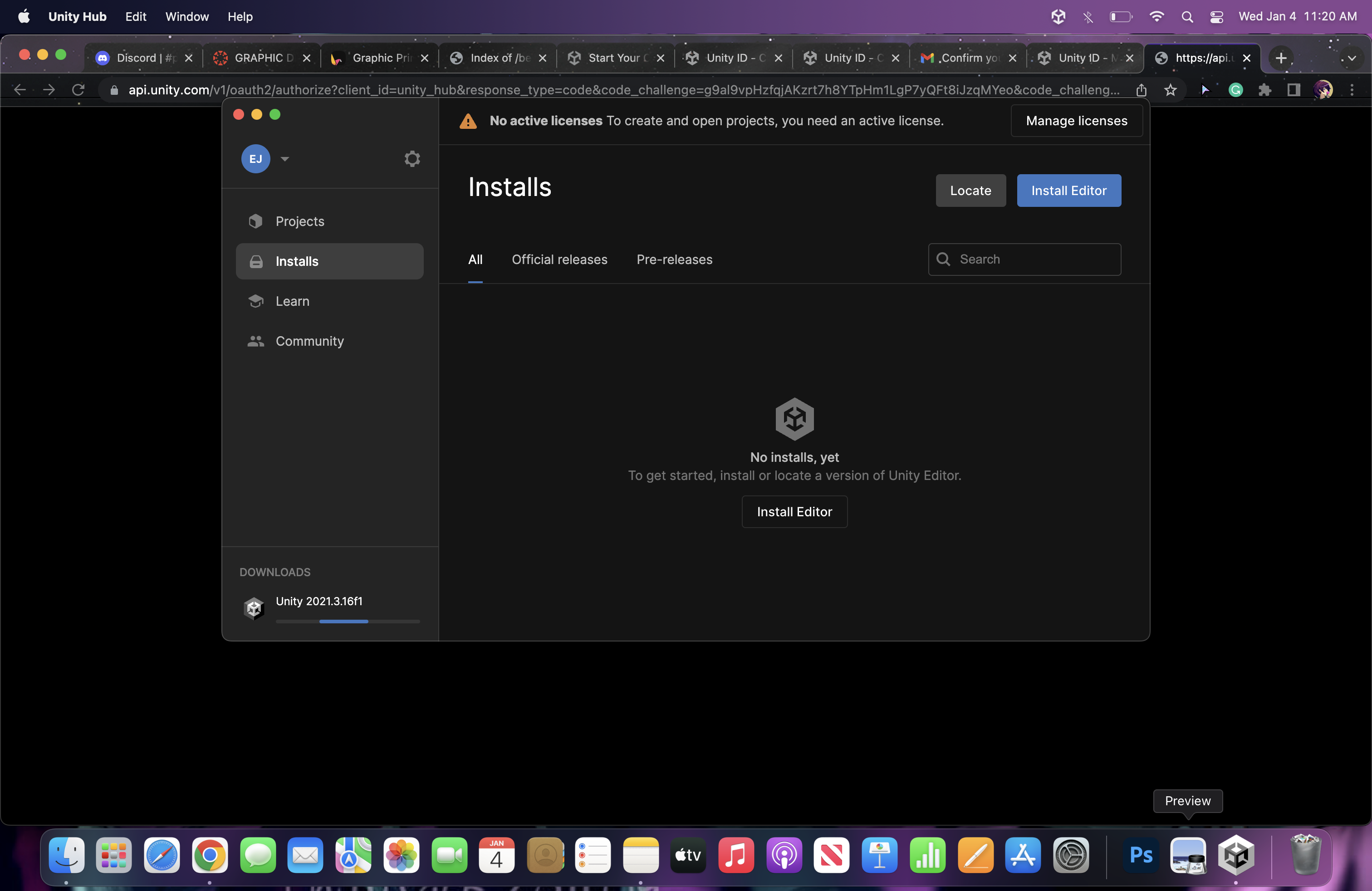
Task: Open Finder from the Dock
Action: tap(66, 855)
